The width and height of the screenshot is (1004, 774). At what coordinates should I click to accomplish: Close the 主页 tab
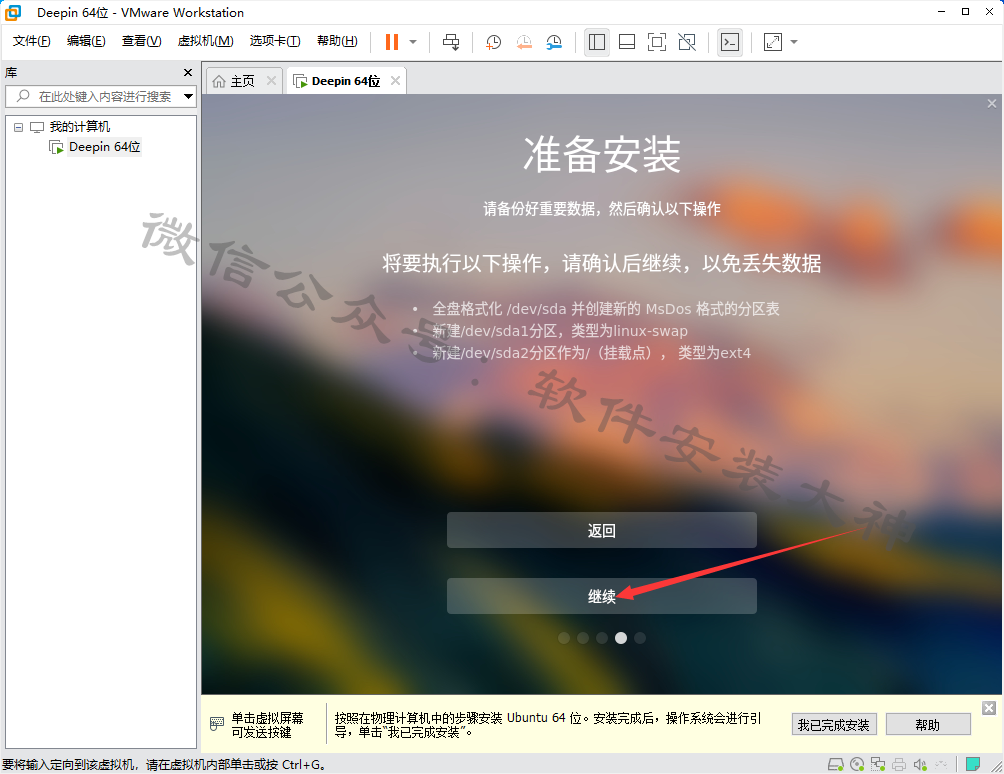271,81
